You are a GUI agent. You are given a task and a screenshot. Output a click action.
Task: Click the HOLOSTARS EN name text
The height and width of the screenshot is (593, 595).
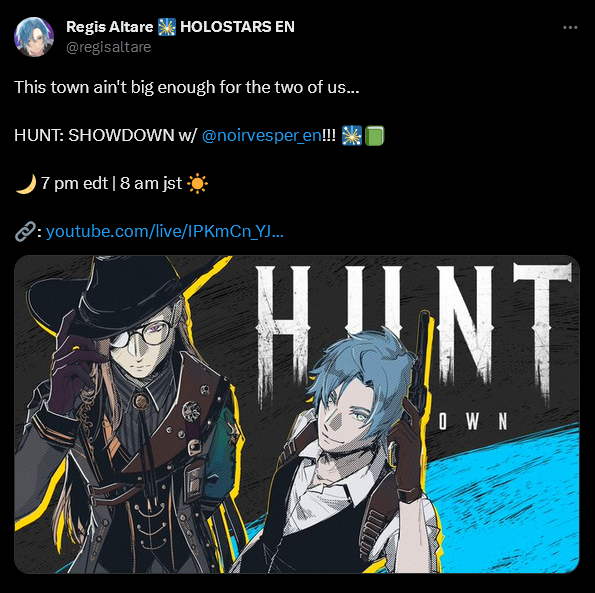(238, 27)
